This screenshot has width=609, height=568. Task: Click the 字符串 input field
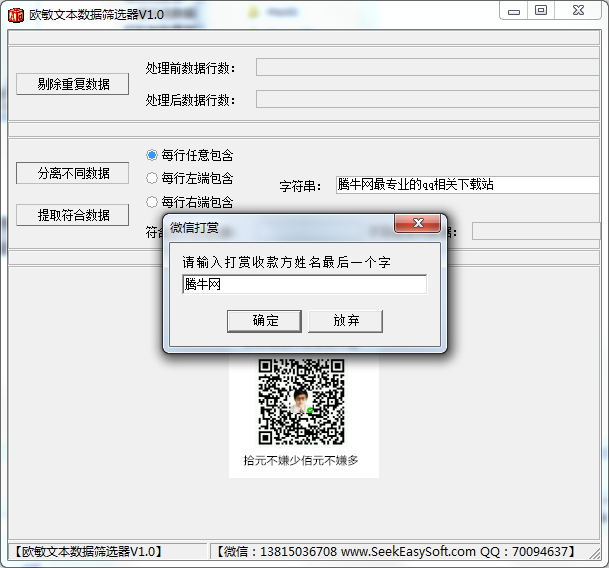pos(468,185)
